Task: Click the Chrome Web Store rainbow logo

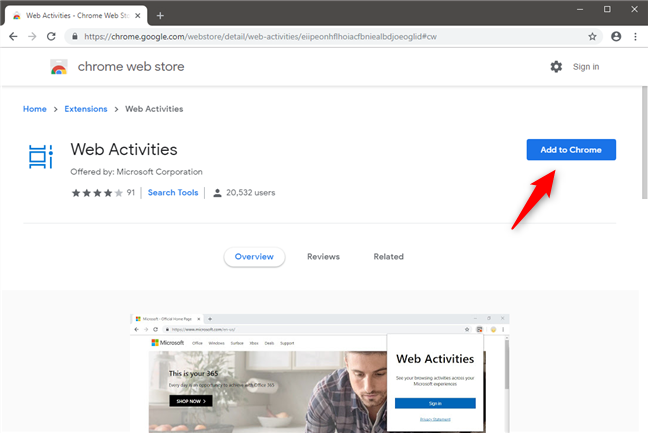Action: tap(59, 67)
